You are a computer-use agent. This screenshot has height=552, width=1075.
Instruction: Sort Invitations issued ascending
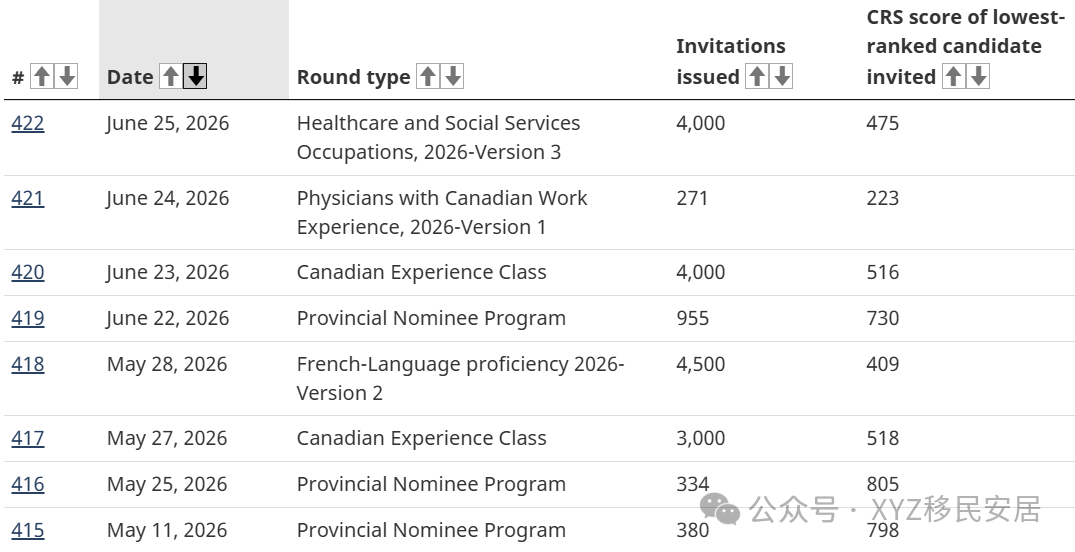pyautogui.click(x=757, y=76)
